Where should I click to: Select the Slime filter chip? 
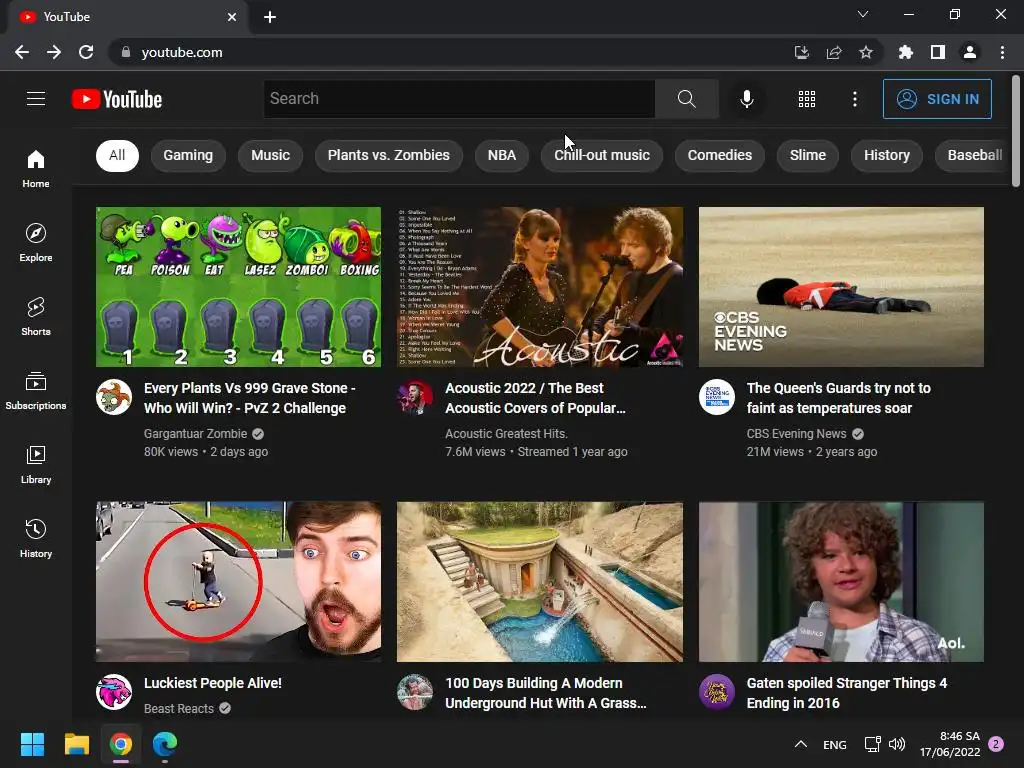808,155
